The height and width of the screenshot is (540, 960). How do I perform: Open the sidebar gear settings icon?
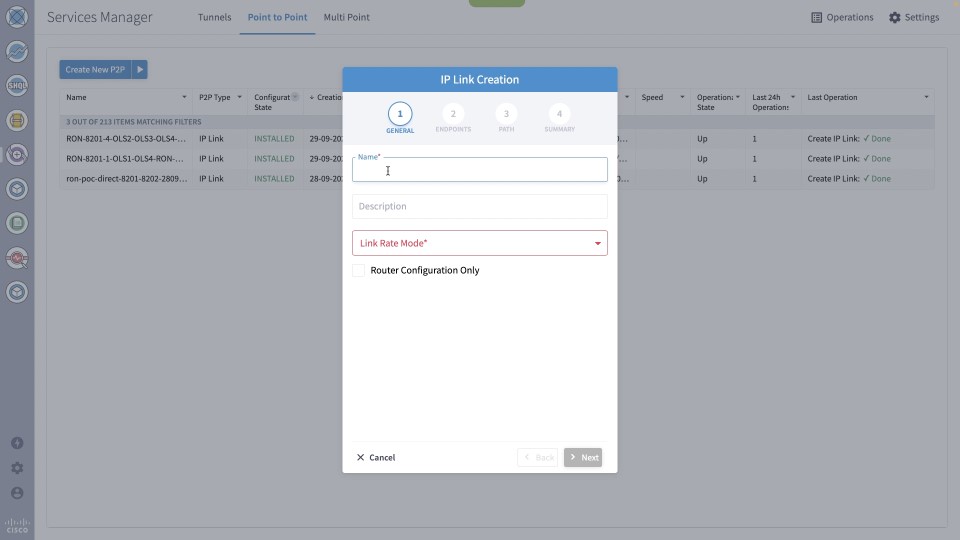[17, 468]
